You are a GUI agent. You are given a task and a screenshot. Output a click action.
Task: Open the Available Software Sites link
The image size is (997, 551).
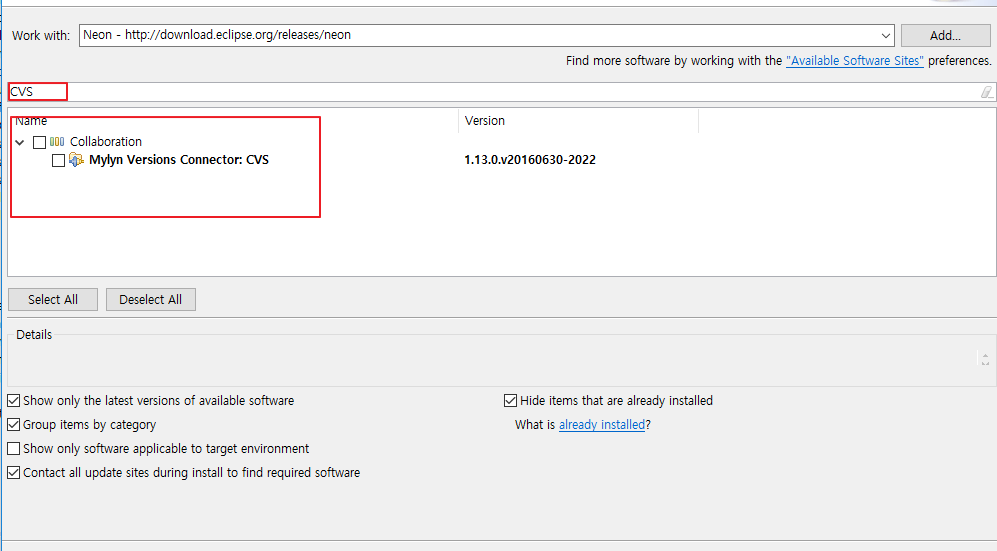point(855,60)
